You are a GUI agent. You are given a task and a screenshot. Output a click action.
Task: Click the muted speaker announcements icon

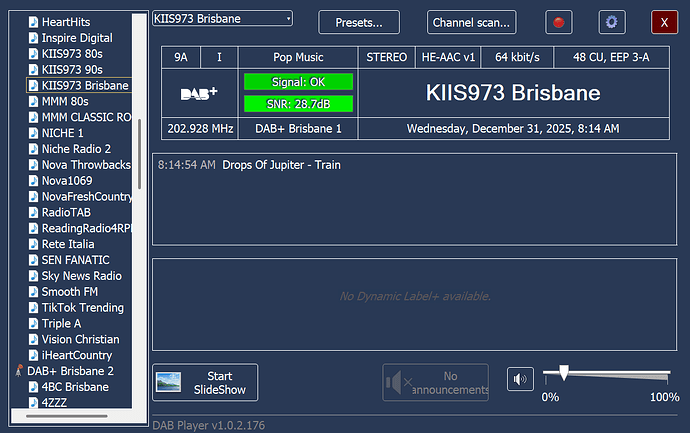[399, 382]
